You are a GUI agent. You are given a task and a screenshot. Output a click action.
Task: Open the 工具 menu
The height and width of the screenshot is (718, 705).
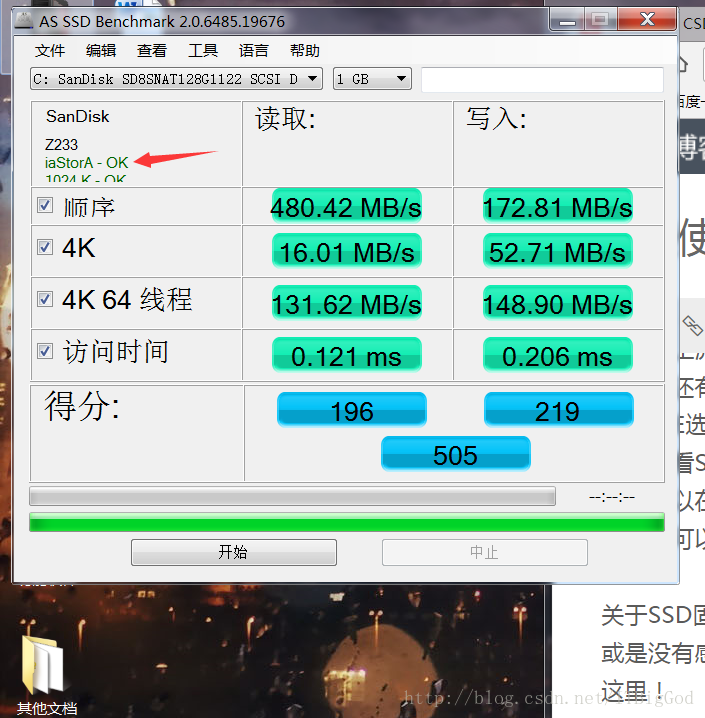pyautogui.click(x=203, y=50)
